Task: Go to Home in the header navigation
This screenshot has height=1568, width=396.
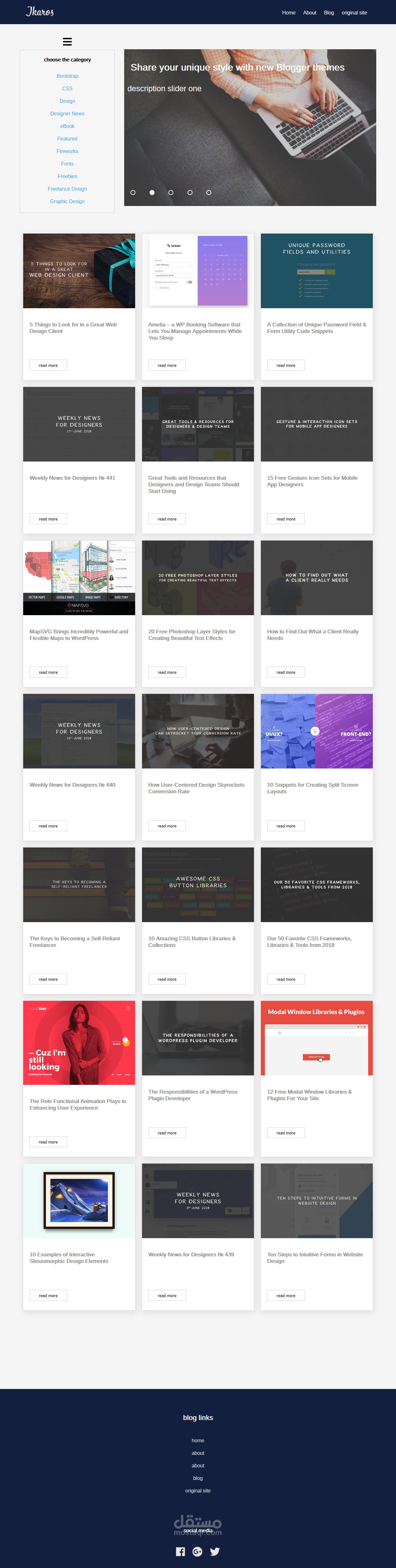Action: point(289,12)
